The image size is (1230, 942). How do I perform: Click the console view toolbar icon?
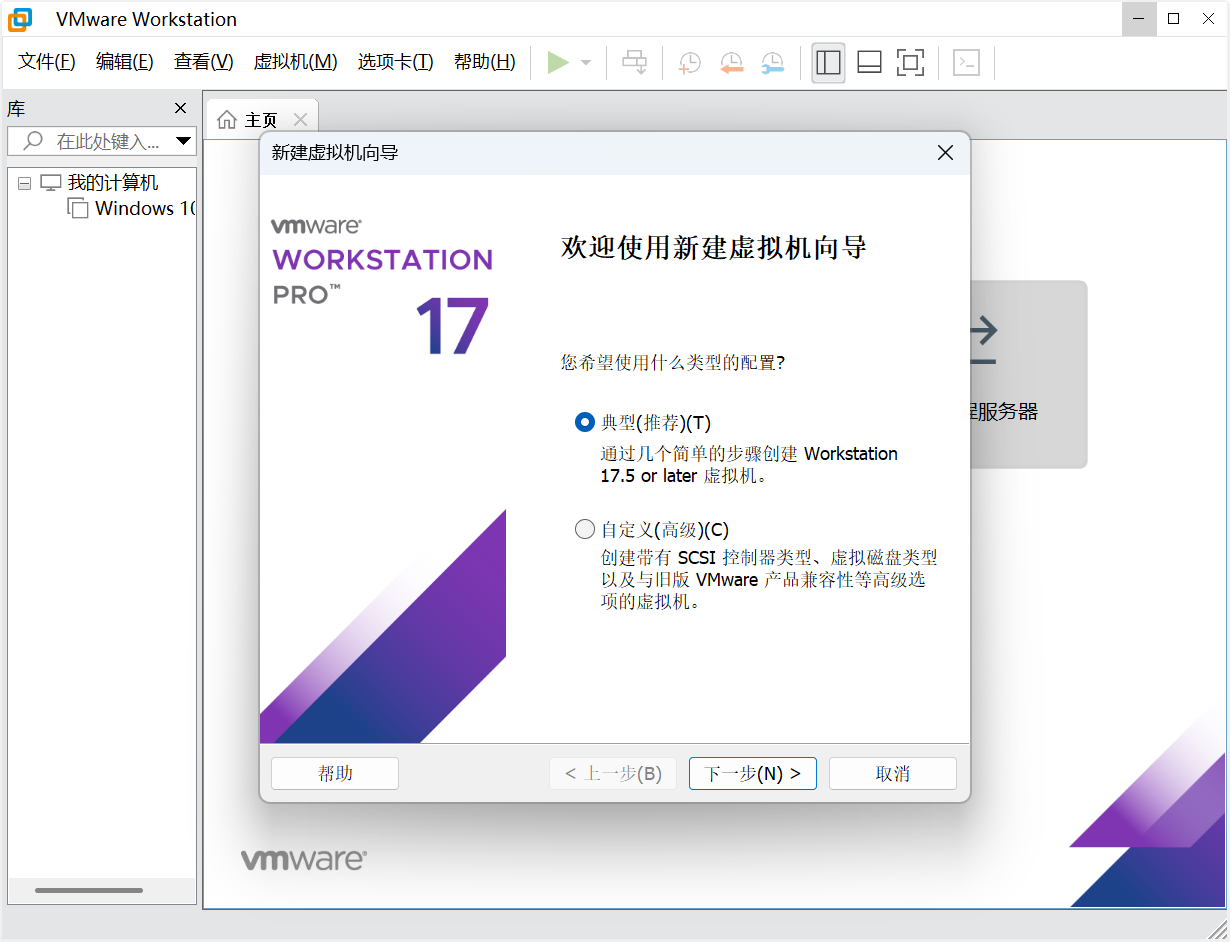(966, 63)
